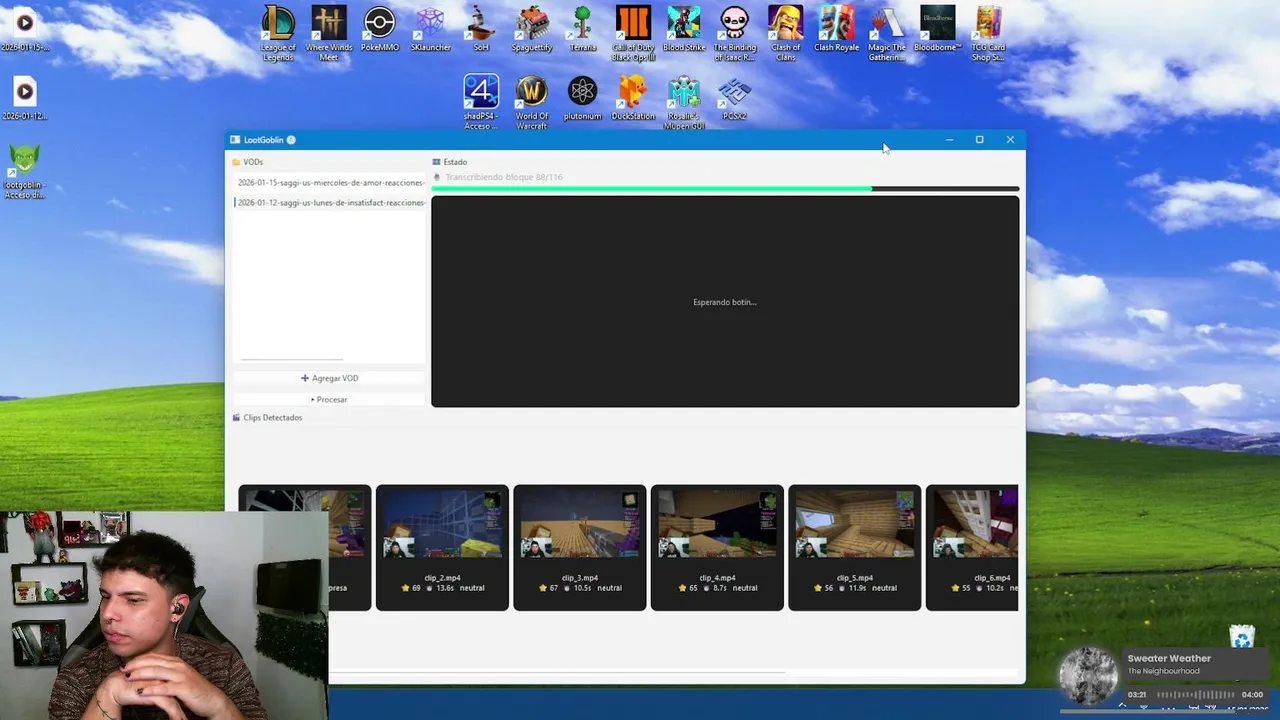1280x720 pixels.
Task: Open clip_3.mp4 thumbnail card
Action: (580, 547)
